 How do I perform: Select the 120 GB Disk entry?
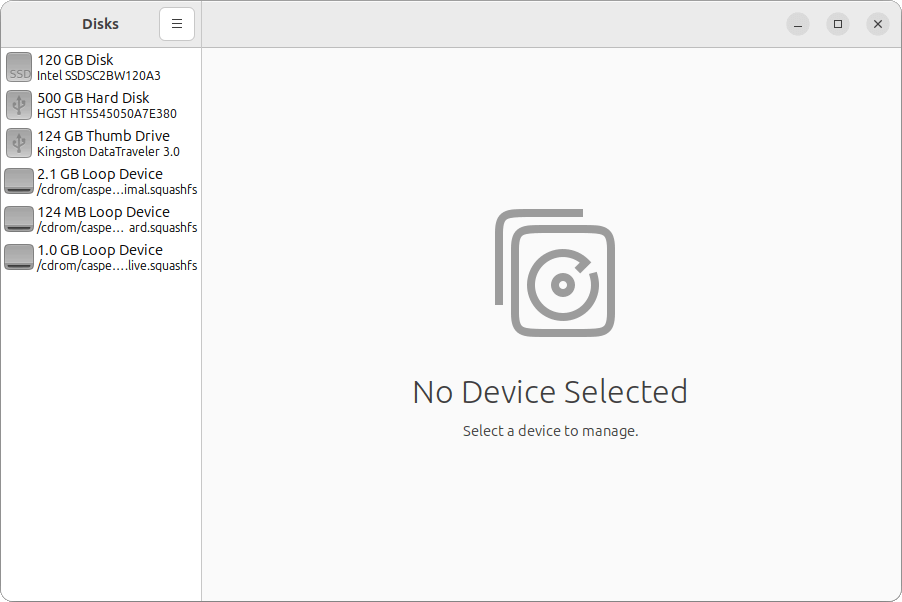click(101, 67)
